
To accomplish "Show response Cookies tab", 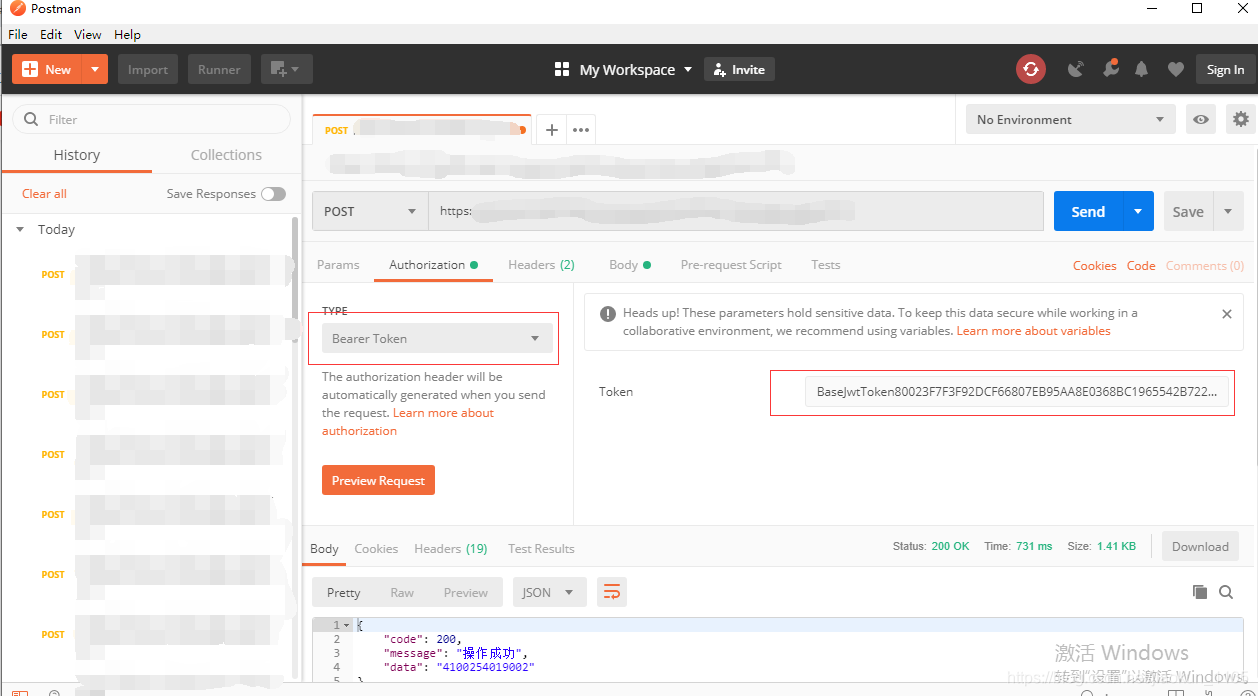I will (376, 548).
